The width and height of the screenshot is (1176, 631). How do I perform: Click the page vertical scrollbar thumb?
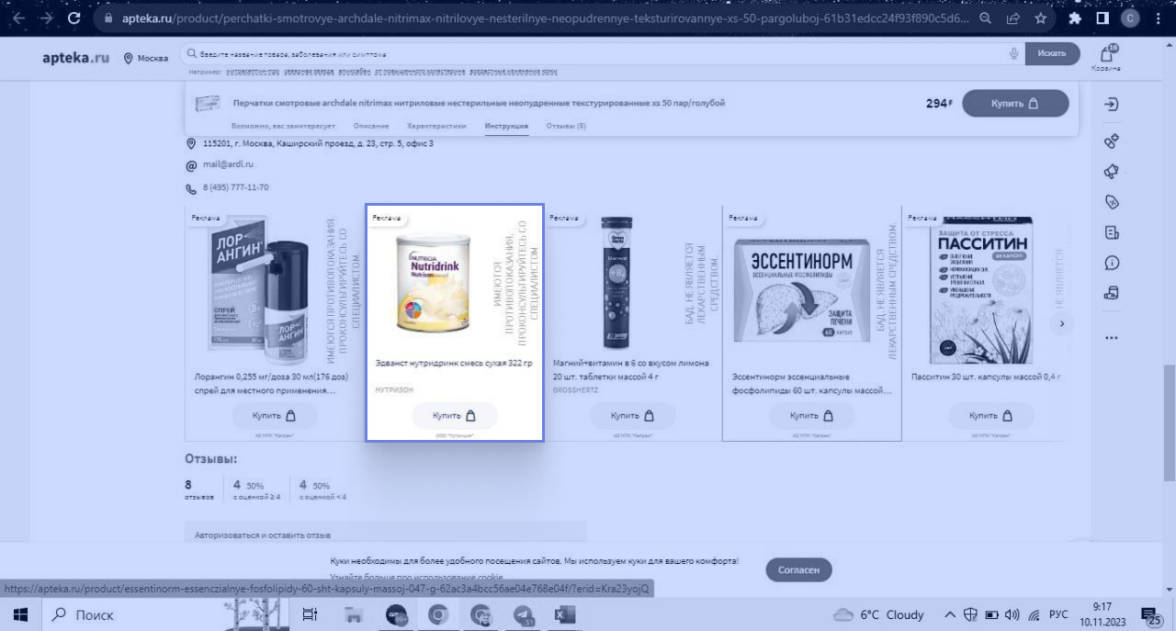point(1169,422)
